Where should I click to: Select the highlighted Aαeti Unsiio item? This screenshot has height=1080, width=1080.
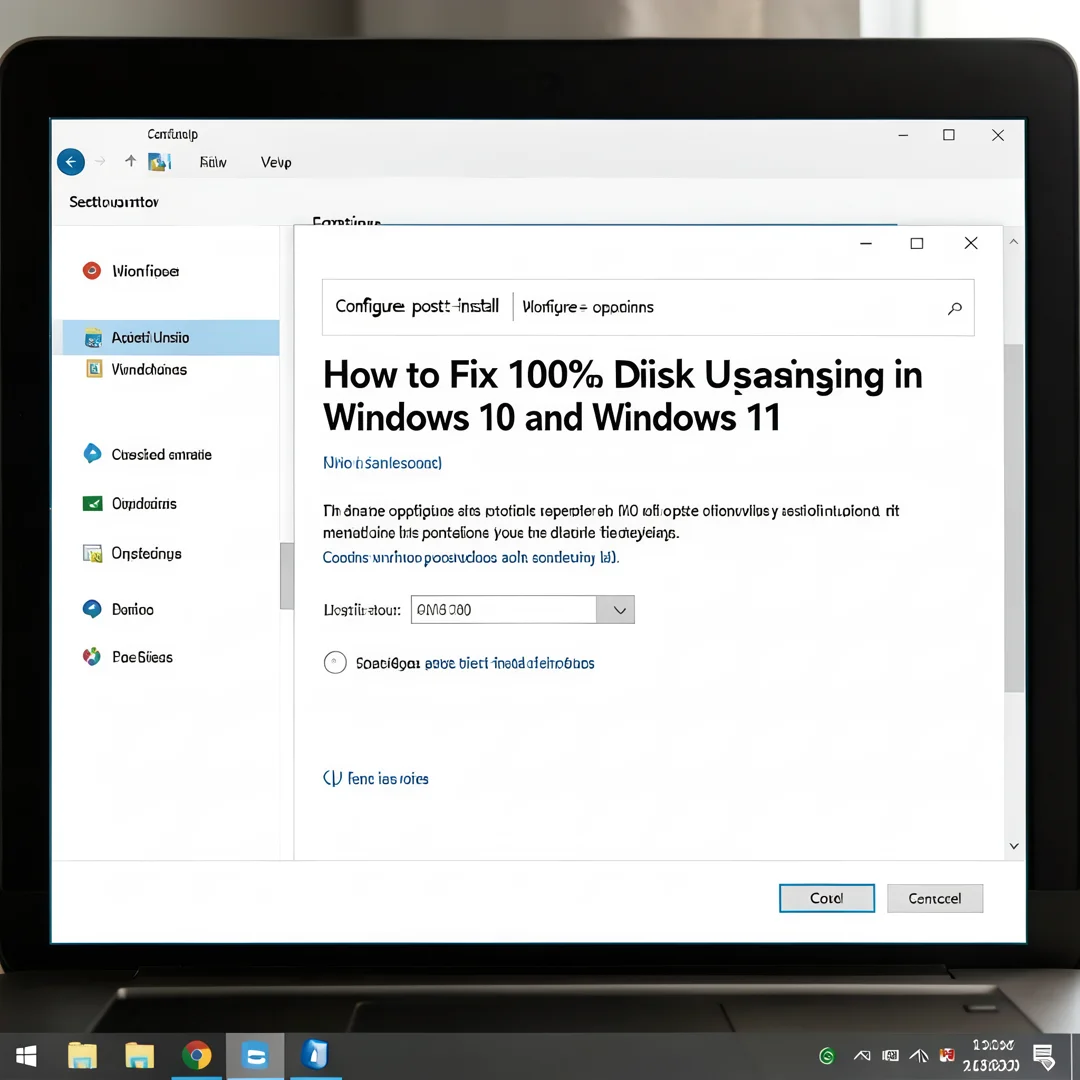point(171,338)
